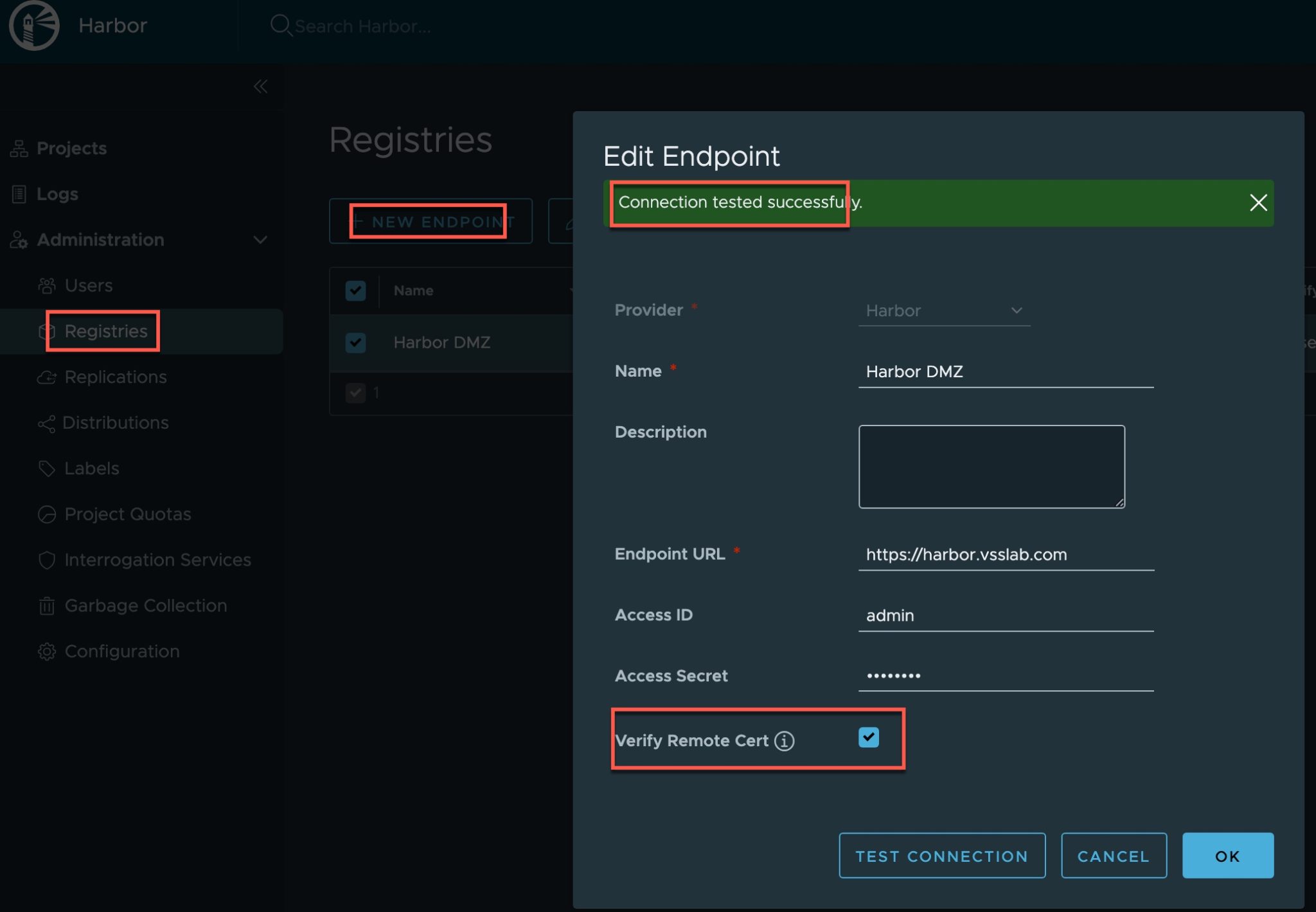Toggle the Harbor DMZ row checkbox
The image size is (1316, 912).
[x=355, y=343]
